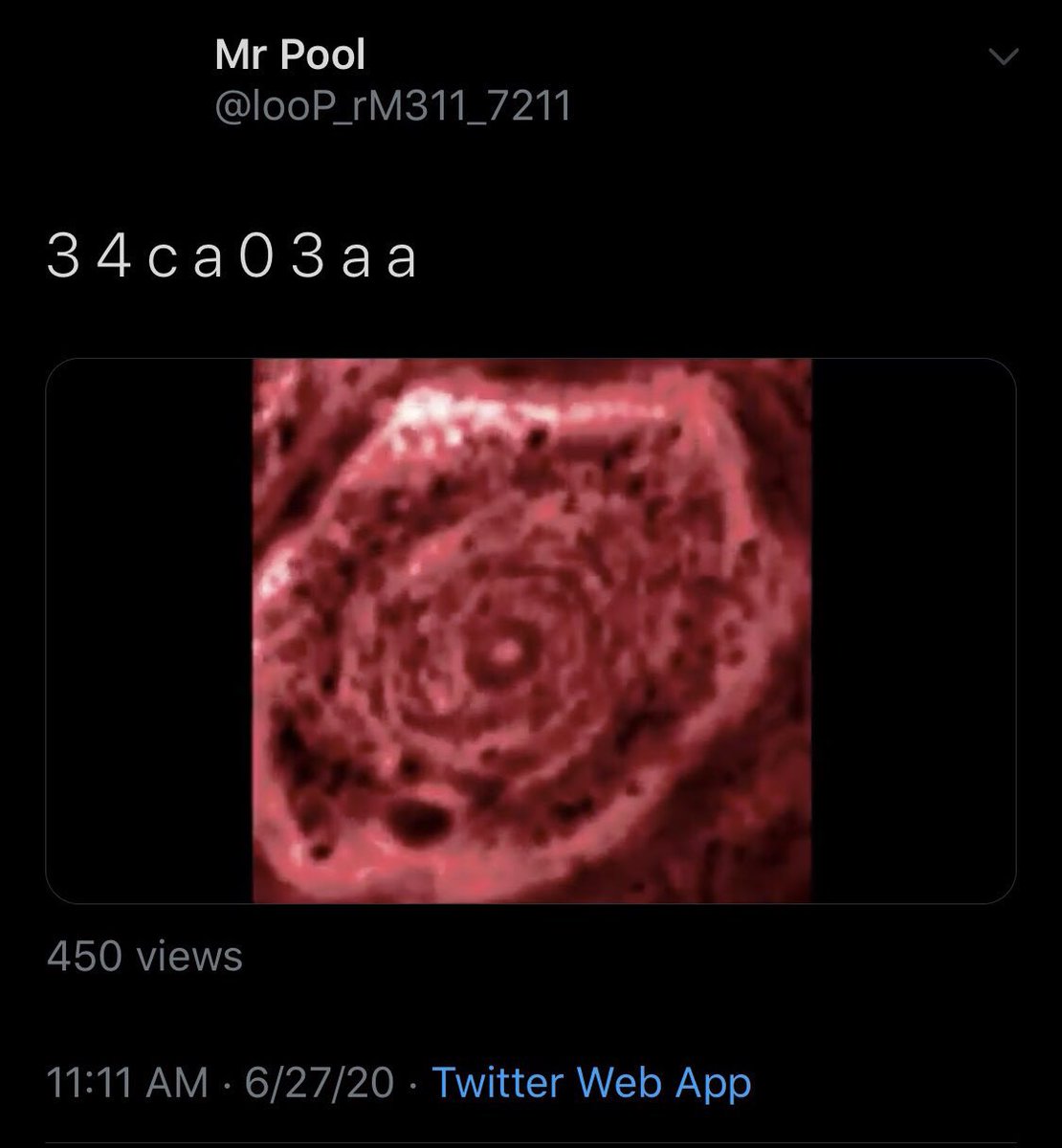
Task: Play the red hexagon vortex video
Action: click(x=531, y=630)
